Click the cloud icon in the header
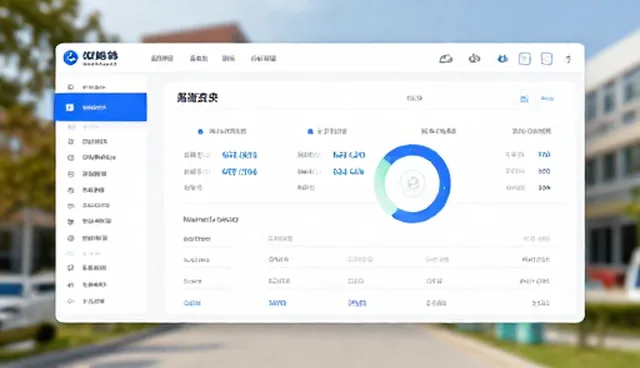This screenshot has width=640, height=368. (x=446, y=59)
